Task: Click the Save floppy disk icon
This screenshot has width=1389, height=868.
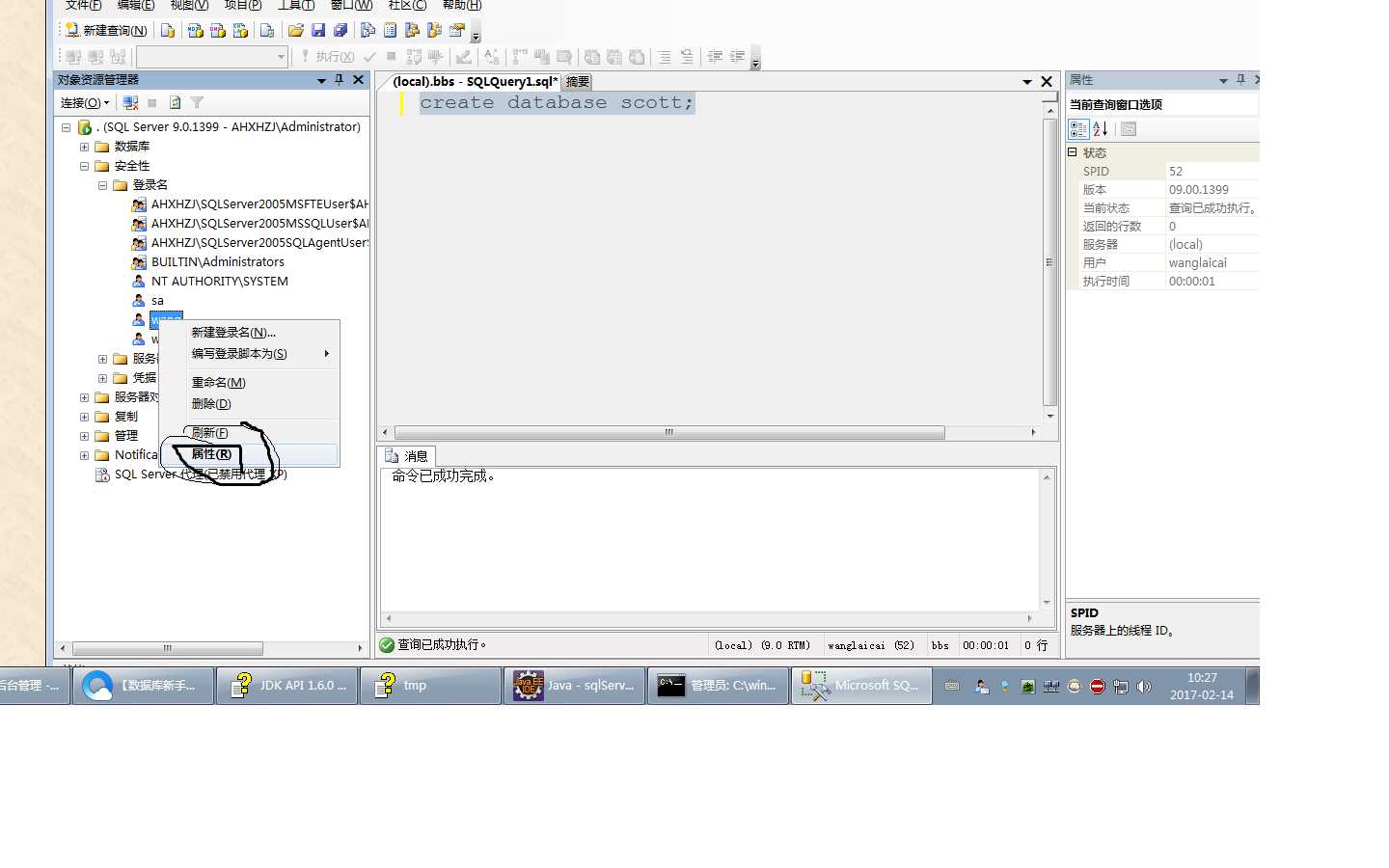Action: (x=318, y=30)
